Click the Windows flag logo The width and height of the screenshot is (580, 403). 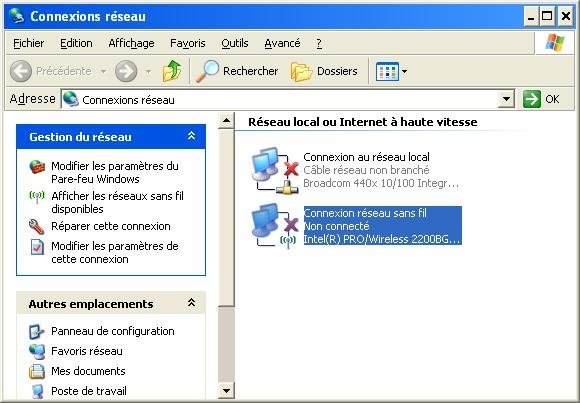(x=554, y=43)
